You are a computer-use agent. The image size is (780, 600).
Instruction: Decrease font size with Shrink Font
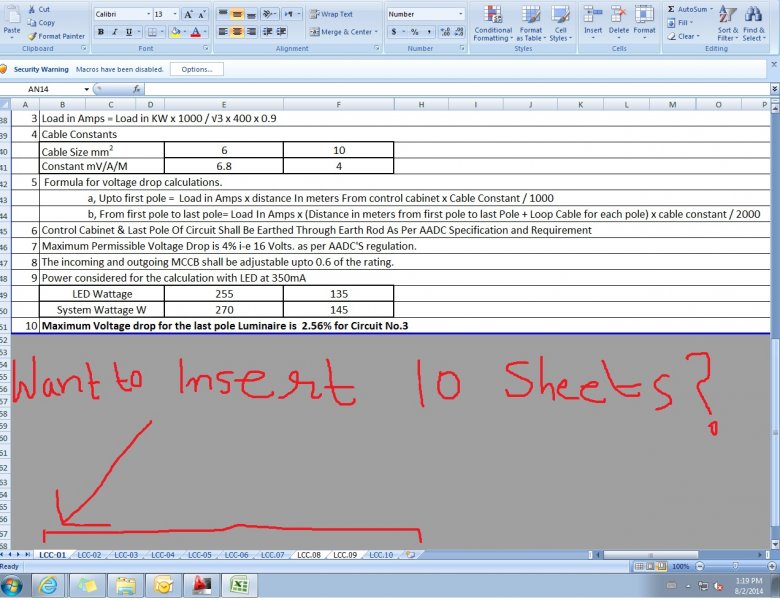pyautogui.click(x=201, y=14)
